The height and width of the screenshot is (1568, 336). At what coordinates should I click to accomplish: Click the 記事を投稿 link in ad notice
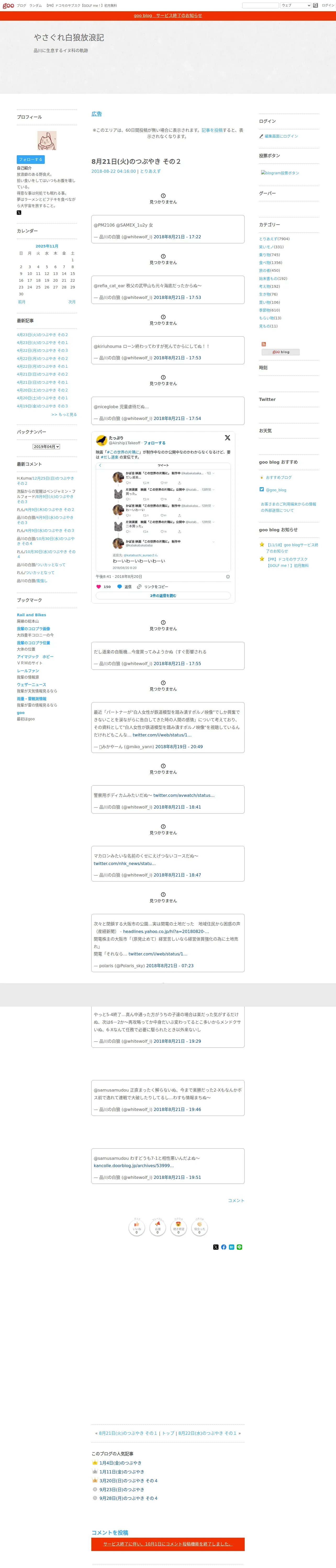click(x=212, y=130)
